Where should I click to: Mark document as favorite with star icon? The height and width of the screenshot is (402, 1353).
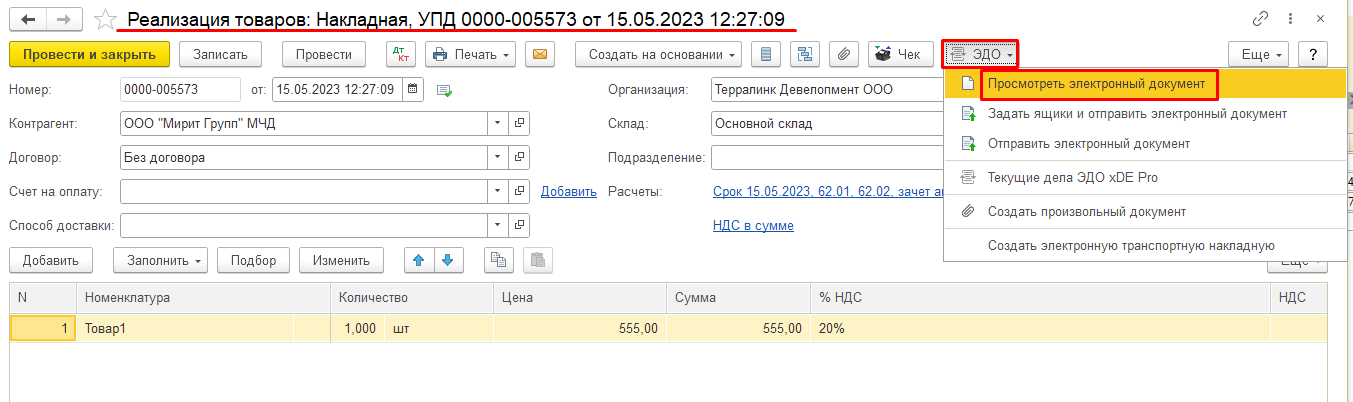pos(104,19)
